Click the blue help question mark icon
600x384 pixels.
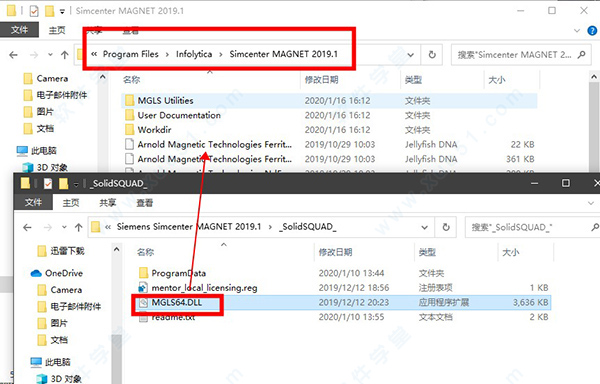[592, 31]
